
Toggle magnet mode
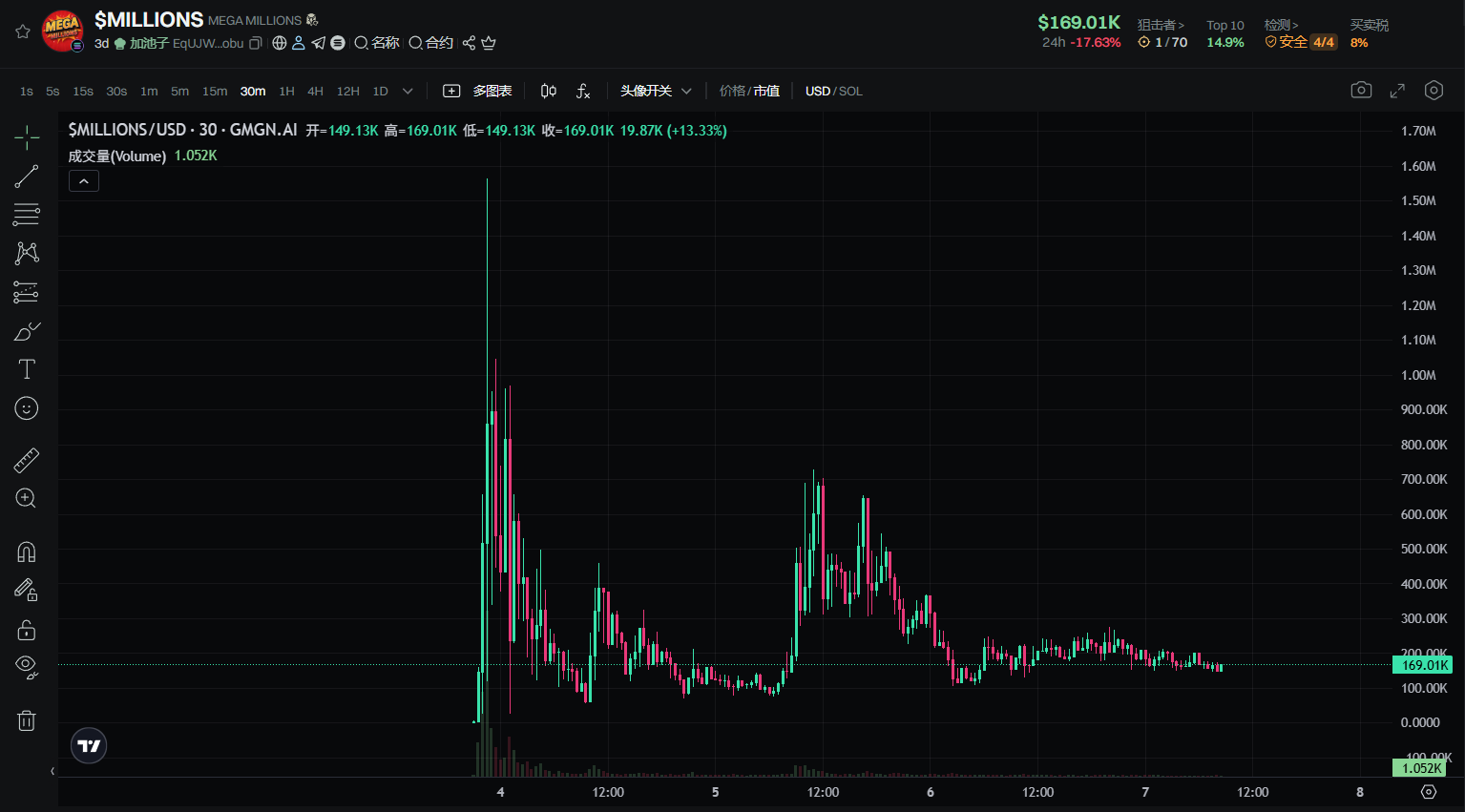point(27,552)
